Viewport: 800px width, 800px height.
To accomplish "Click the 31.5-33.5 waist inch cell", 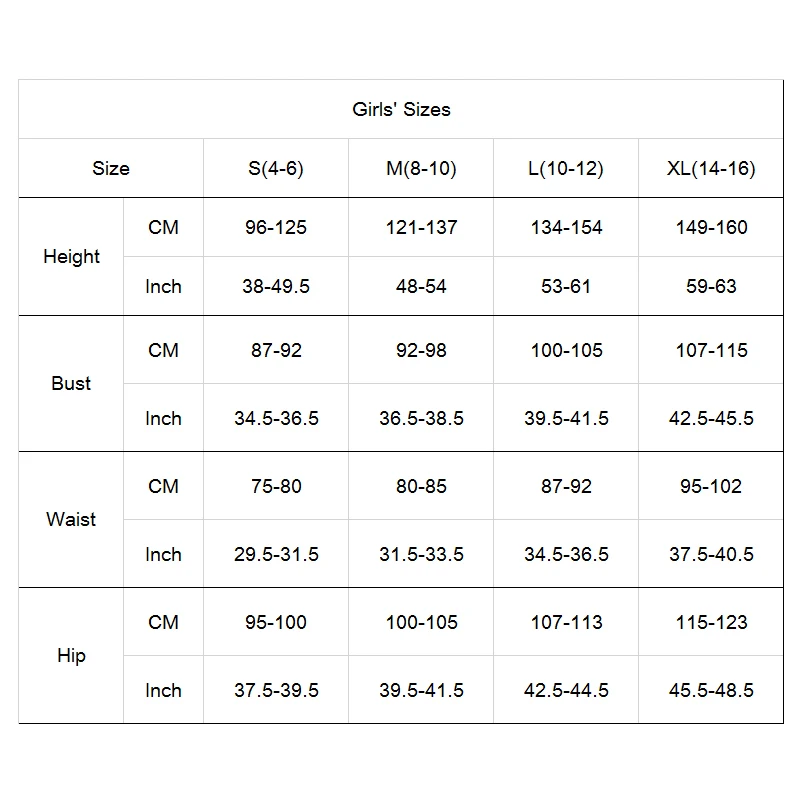I will tap(421, 554).
